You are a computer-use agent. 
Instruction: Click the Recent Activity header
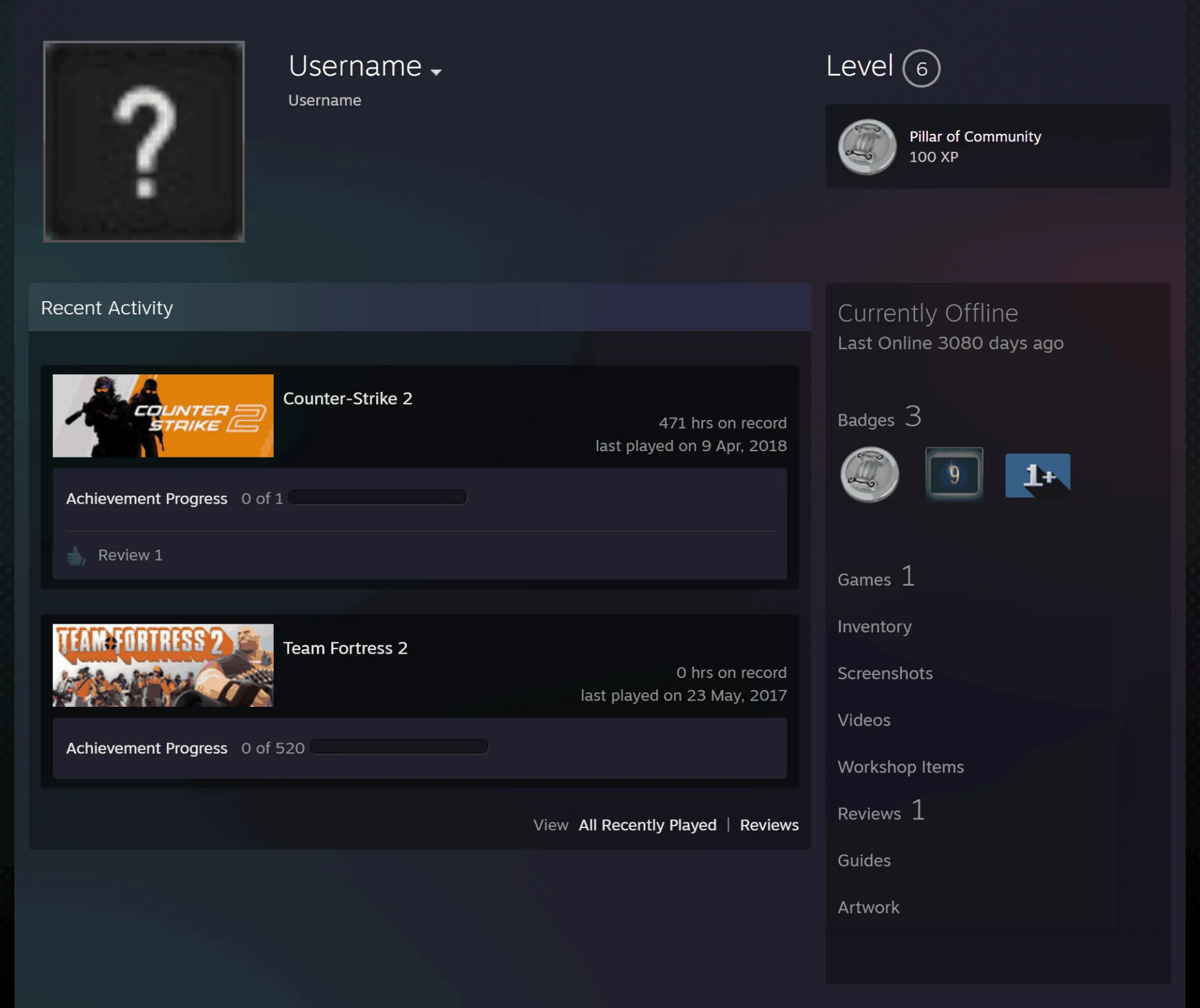tap(420, 307)
